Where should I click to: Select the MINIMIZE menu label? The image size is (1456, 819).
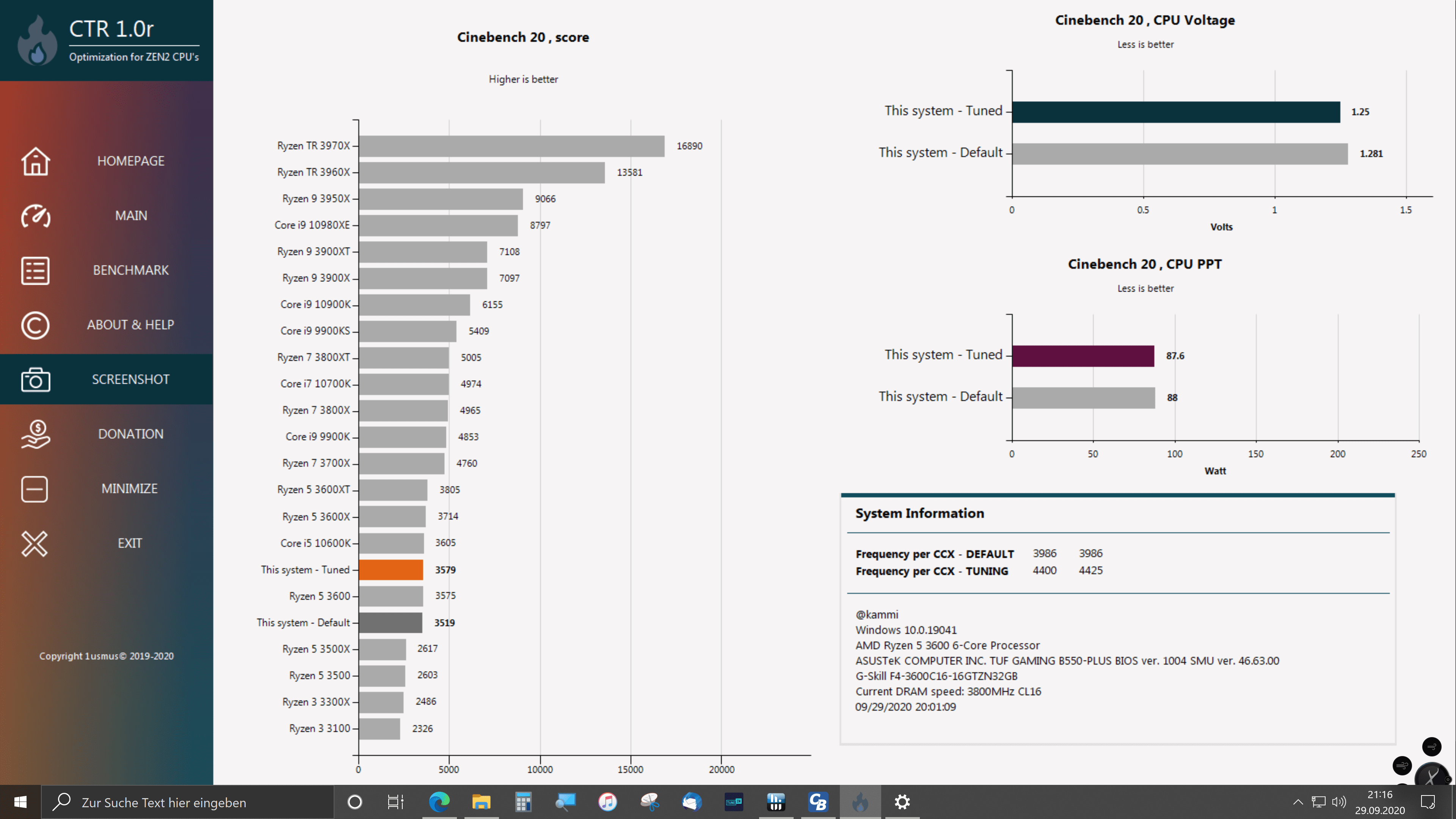point(129,488)
